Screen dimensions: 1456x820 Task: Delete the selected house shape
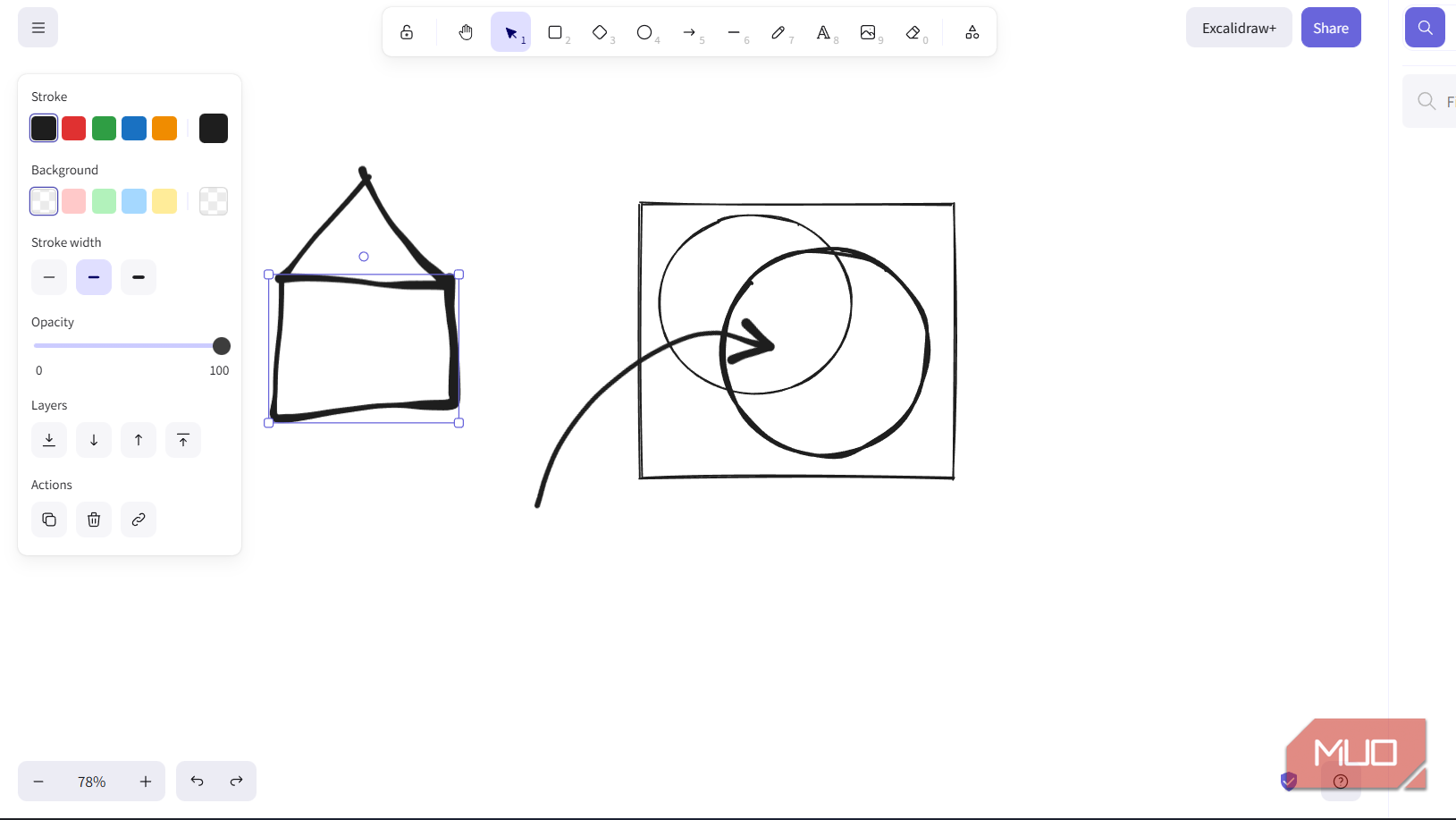point(93,520)
